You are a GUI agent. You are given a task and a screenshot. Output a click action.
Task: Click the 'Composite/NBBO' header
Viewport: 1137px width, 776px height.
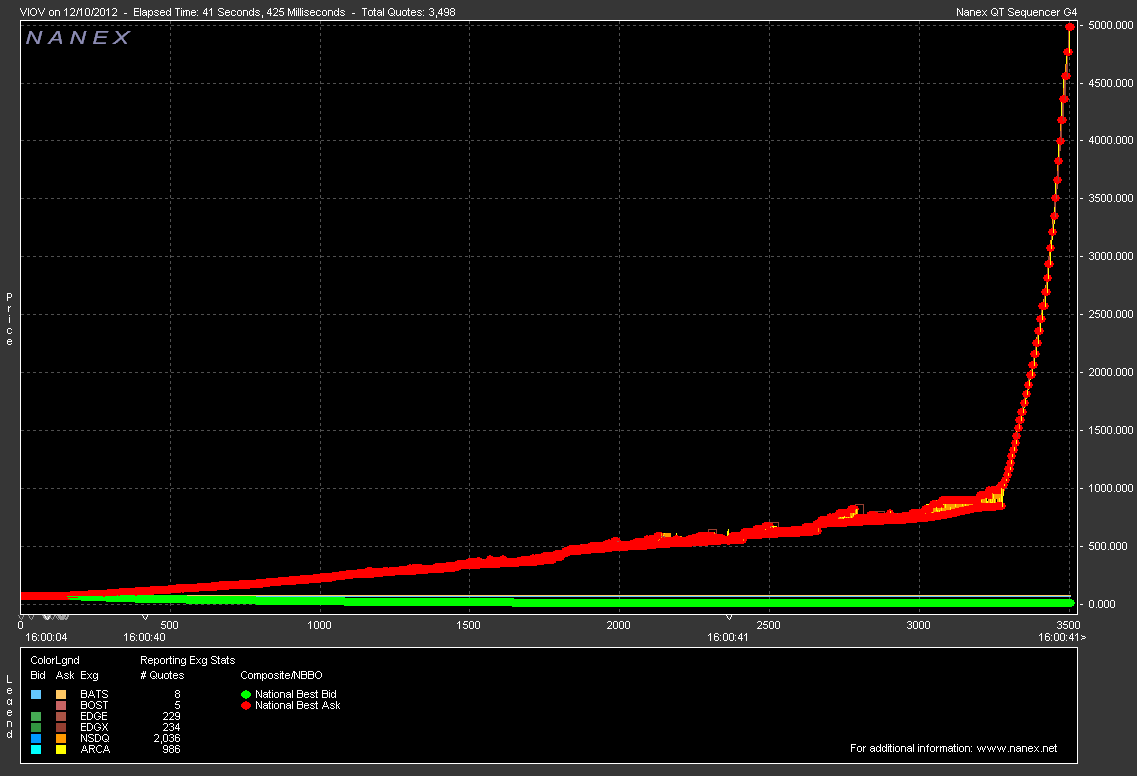(281, 675)
